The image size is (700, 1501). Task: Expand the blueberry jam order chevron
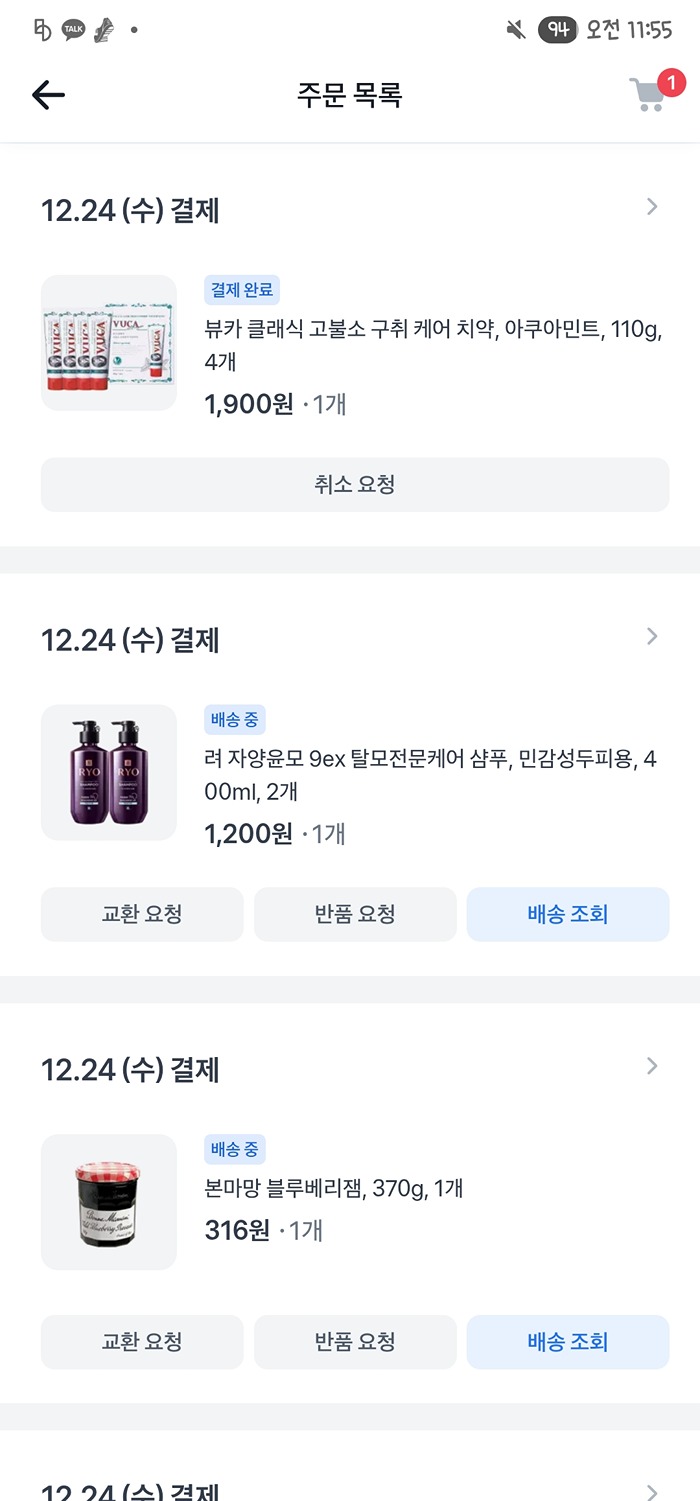tap(652, 1066)
